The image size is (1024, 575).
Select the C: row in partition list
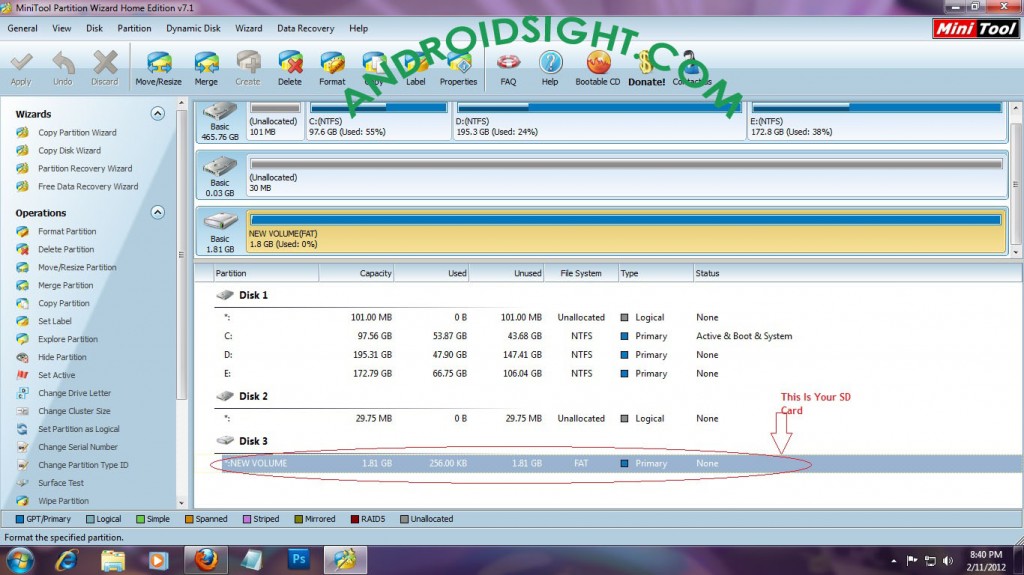[608, 336]
